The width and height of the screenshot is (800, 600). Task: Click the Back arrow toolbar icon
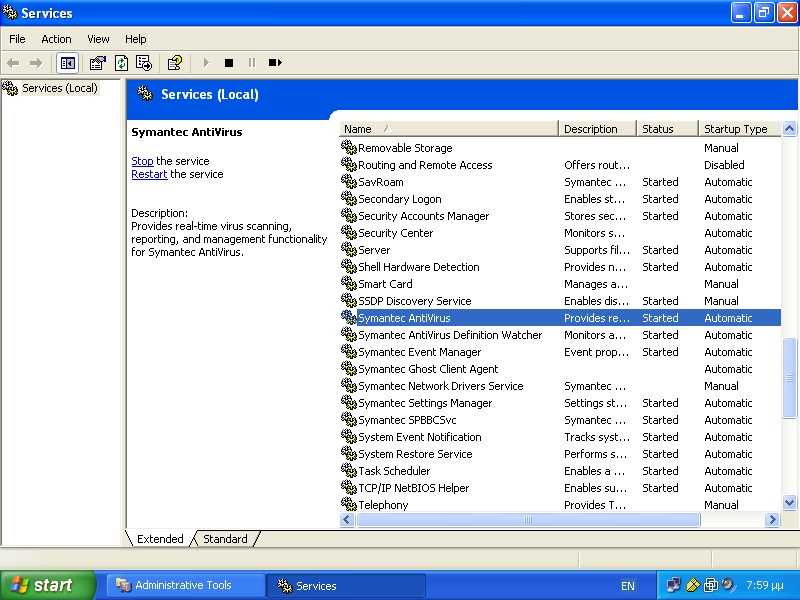[13, 63]
